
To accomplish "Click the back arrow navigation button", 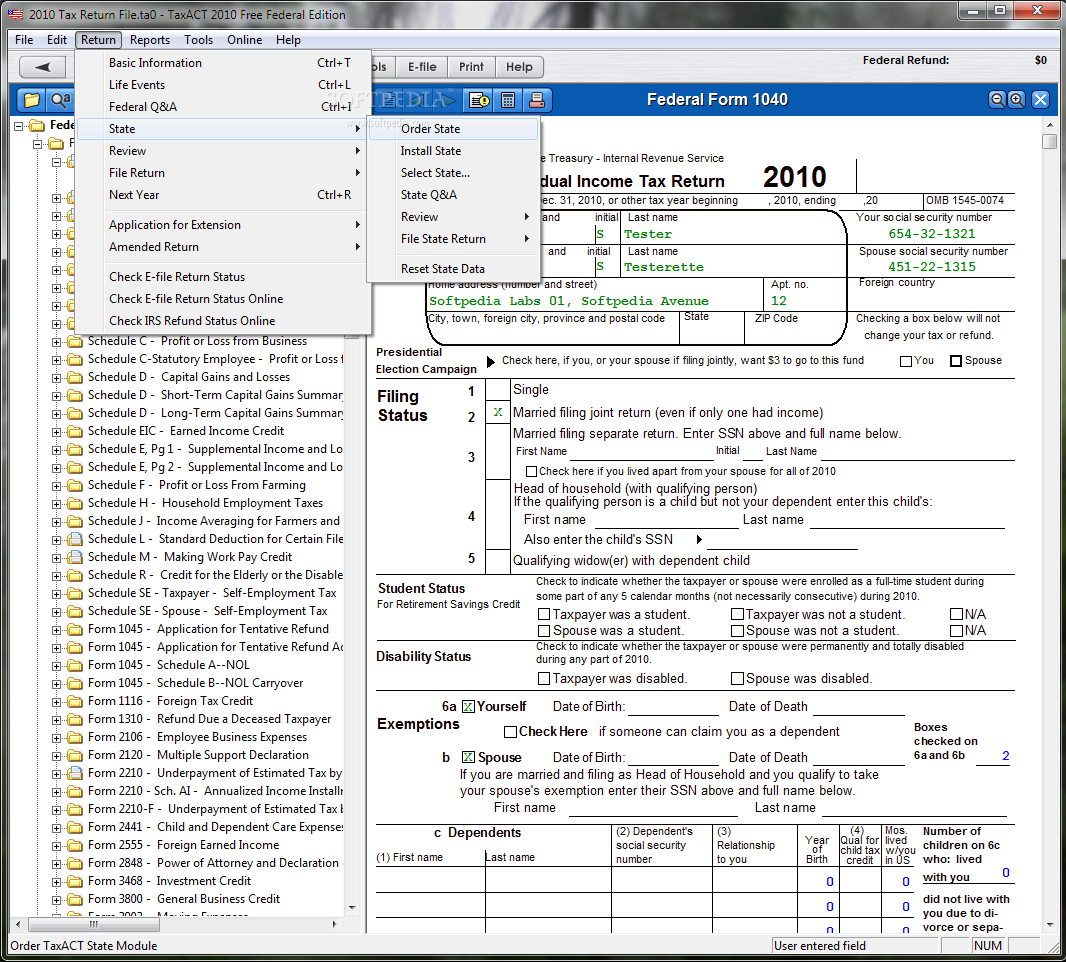I will pos(43,67).
